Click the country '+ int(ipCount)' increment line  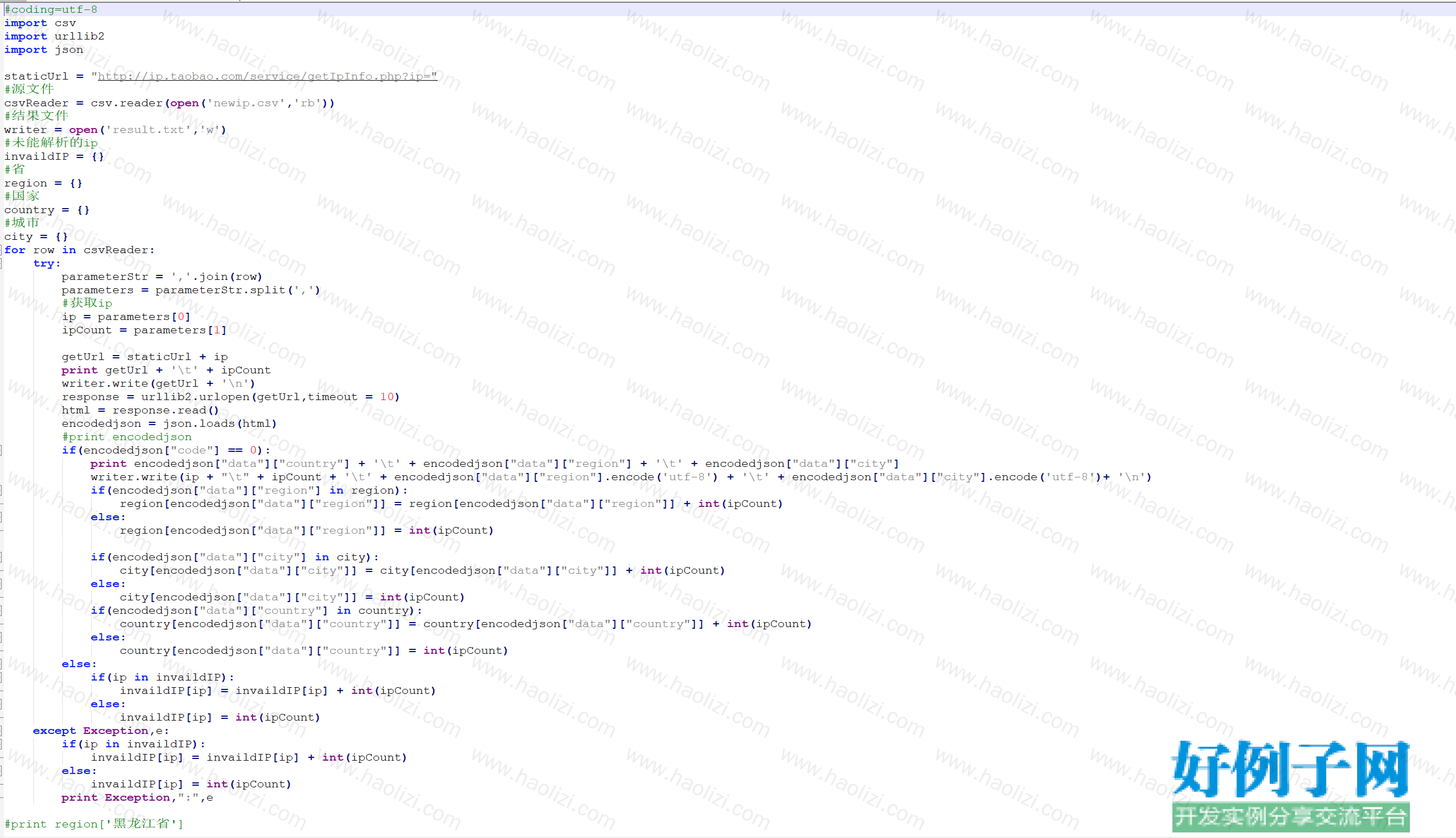[x=466, y=623]
